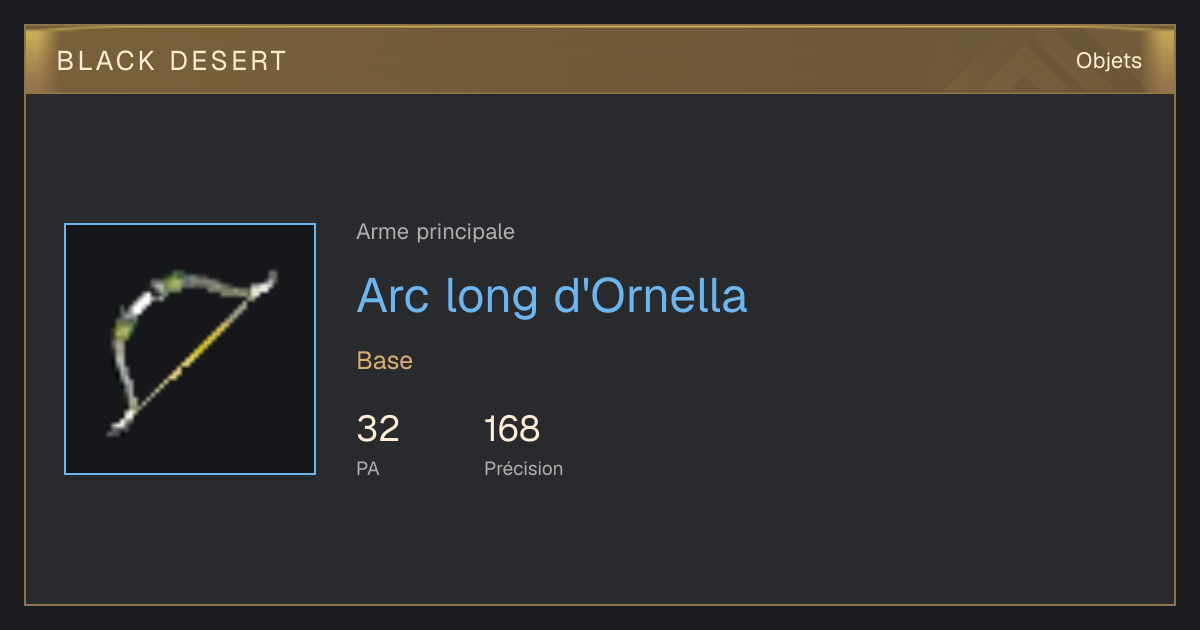This screenshot has width=1200, height=630.
Task: Click the BLACK DESERT title text
Action: tap(172, 61)
